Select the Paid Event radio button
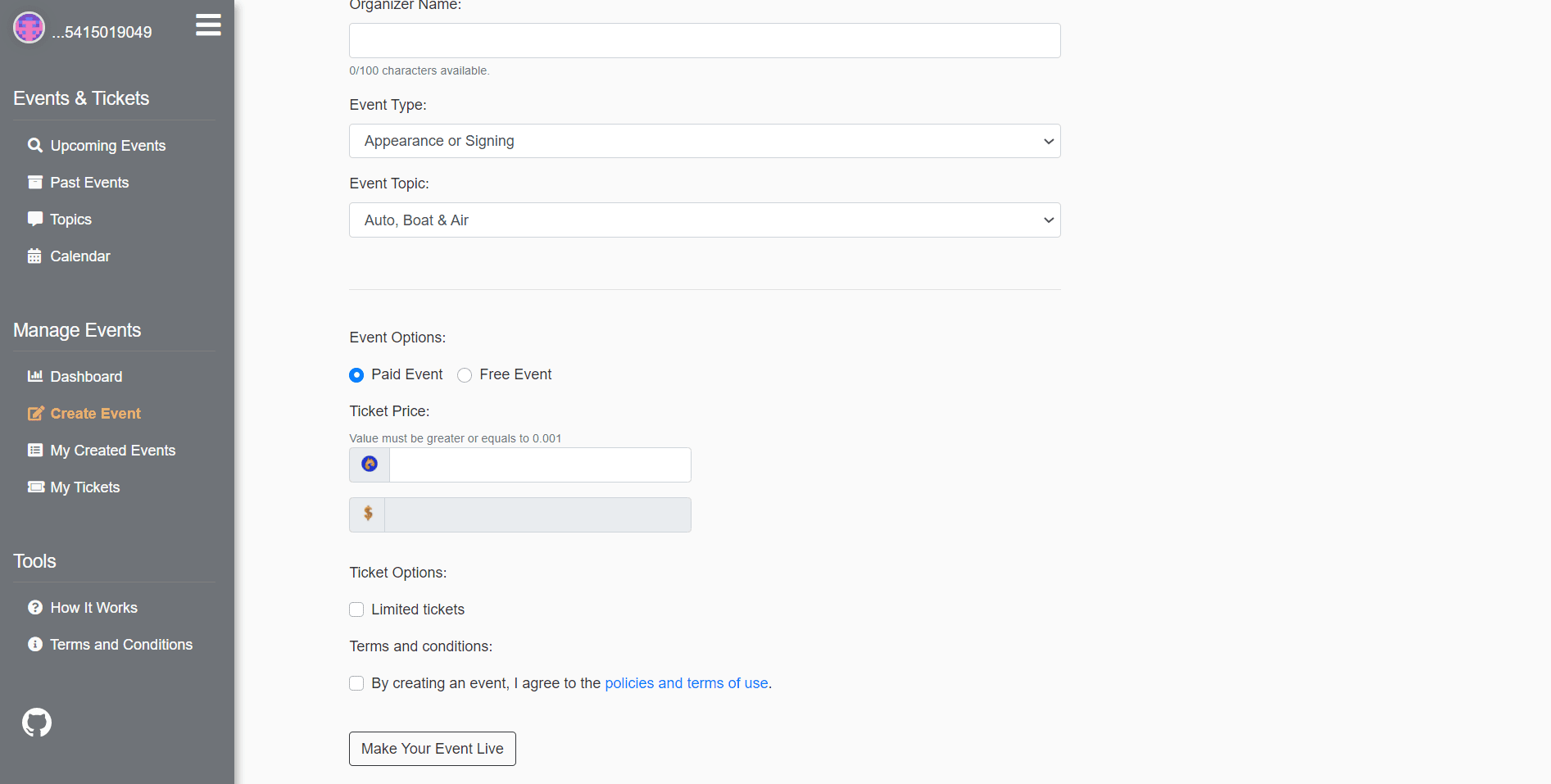This screenshot has height=784, width=1551. point(356,375)
